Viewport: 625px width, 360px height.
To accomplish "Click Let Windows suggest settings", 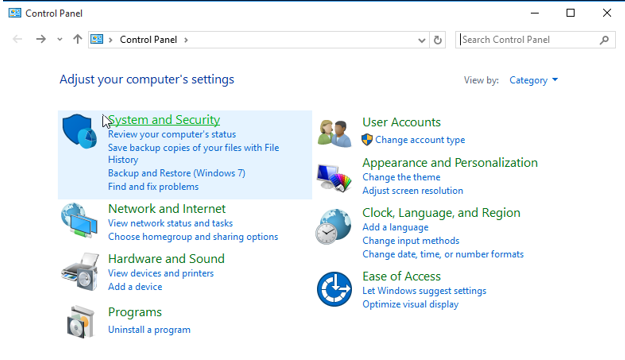I will coord(424,291).
